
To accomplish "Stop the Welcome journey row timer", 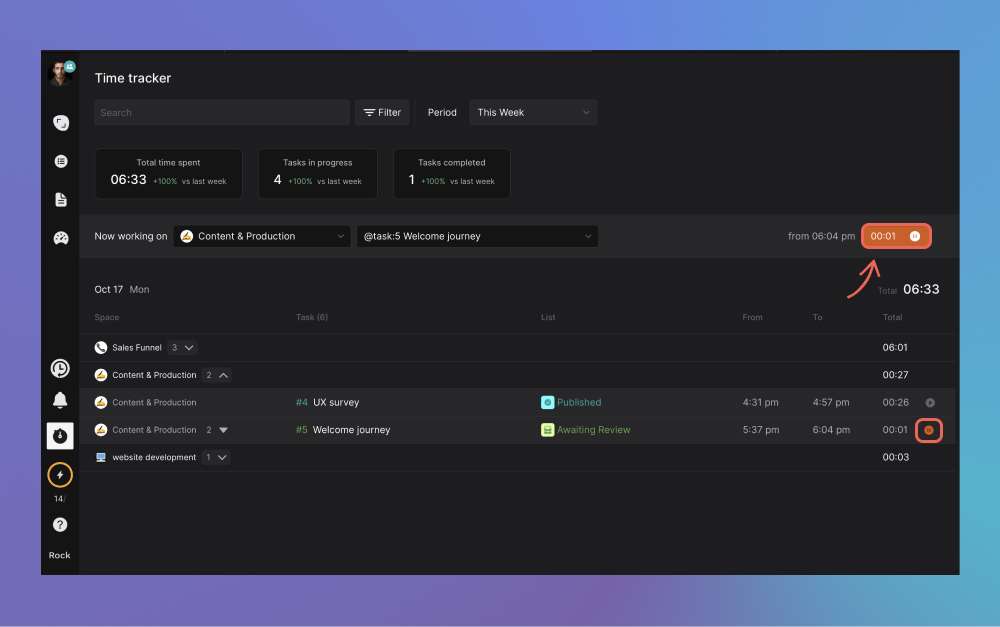I will [x=929, y=430].
